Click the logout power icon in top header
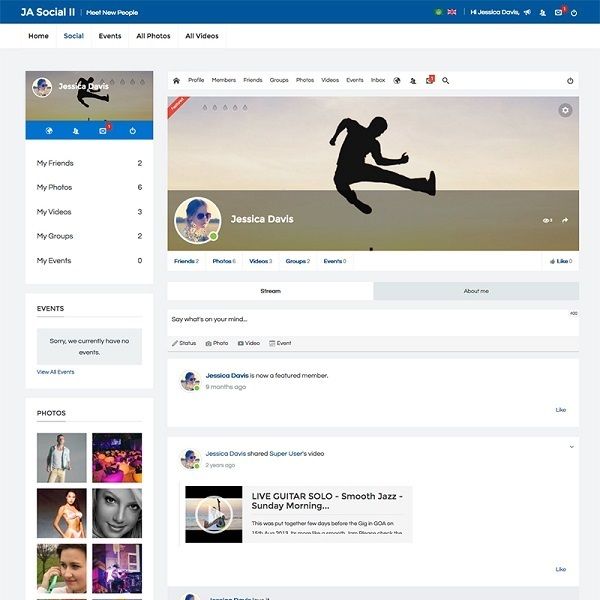This screenshot has width=600, height=600. point(574,13)
